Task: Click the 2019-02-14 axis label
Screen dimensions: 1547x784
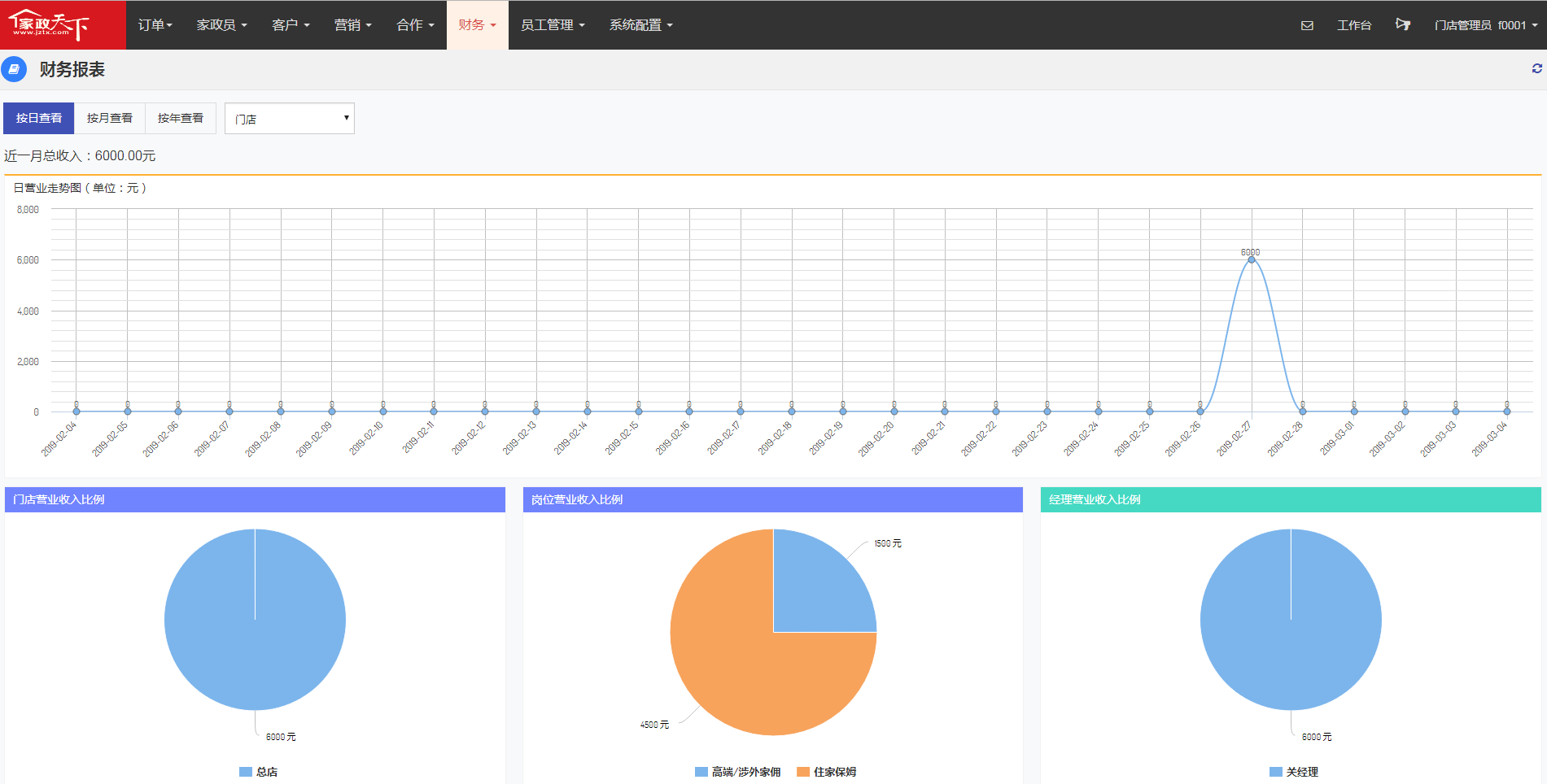Action: click(x=570, y=438)
